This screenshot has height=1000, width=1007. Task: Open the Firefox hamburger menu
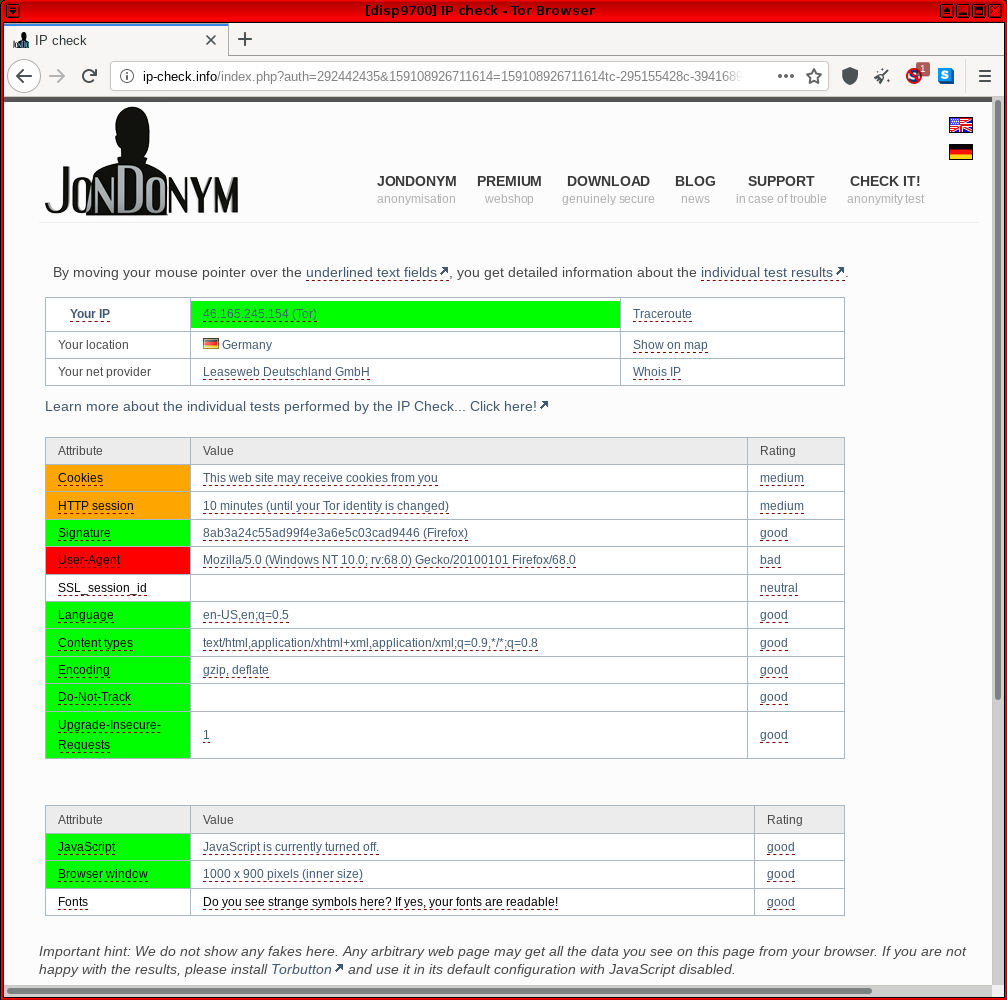pos(985,76)
